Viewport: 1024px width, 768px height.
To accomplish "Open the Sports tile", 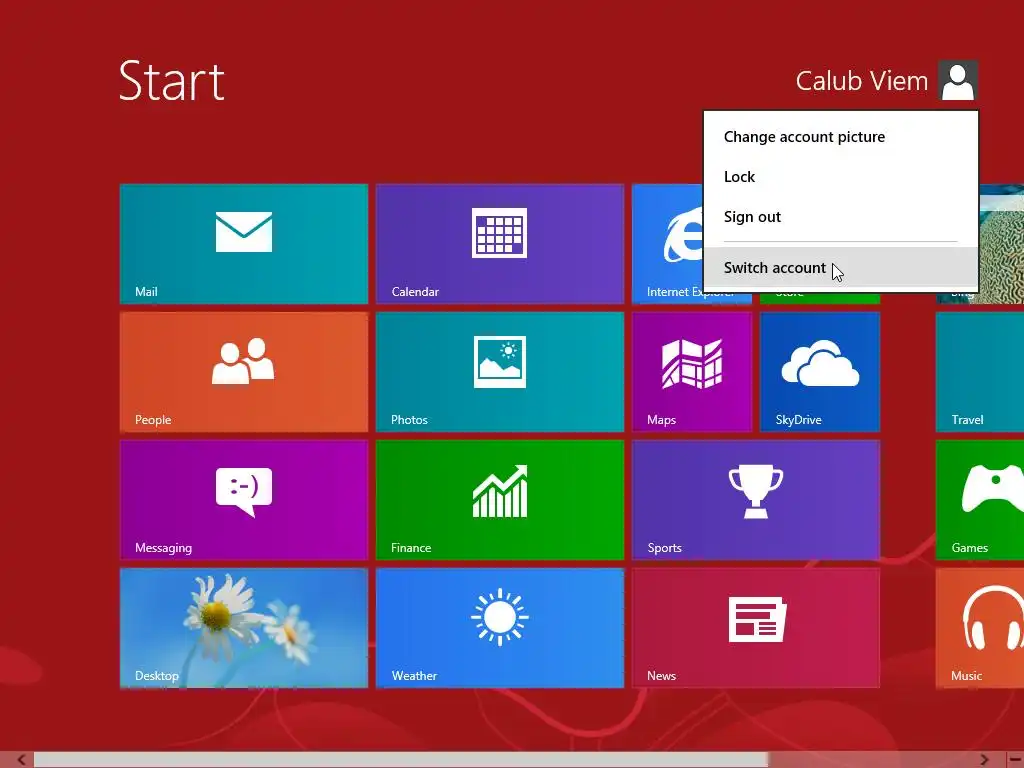I will point(756,500).
